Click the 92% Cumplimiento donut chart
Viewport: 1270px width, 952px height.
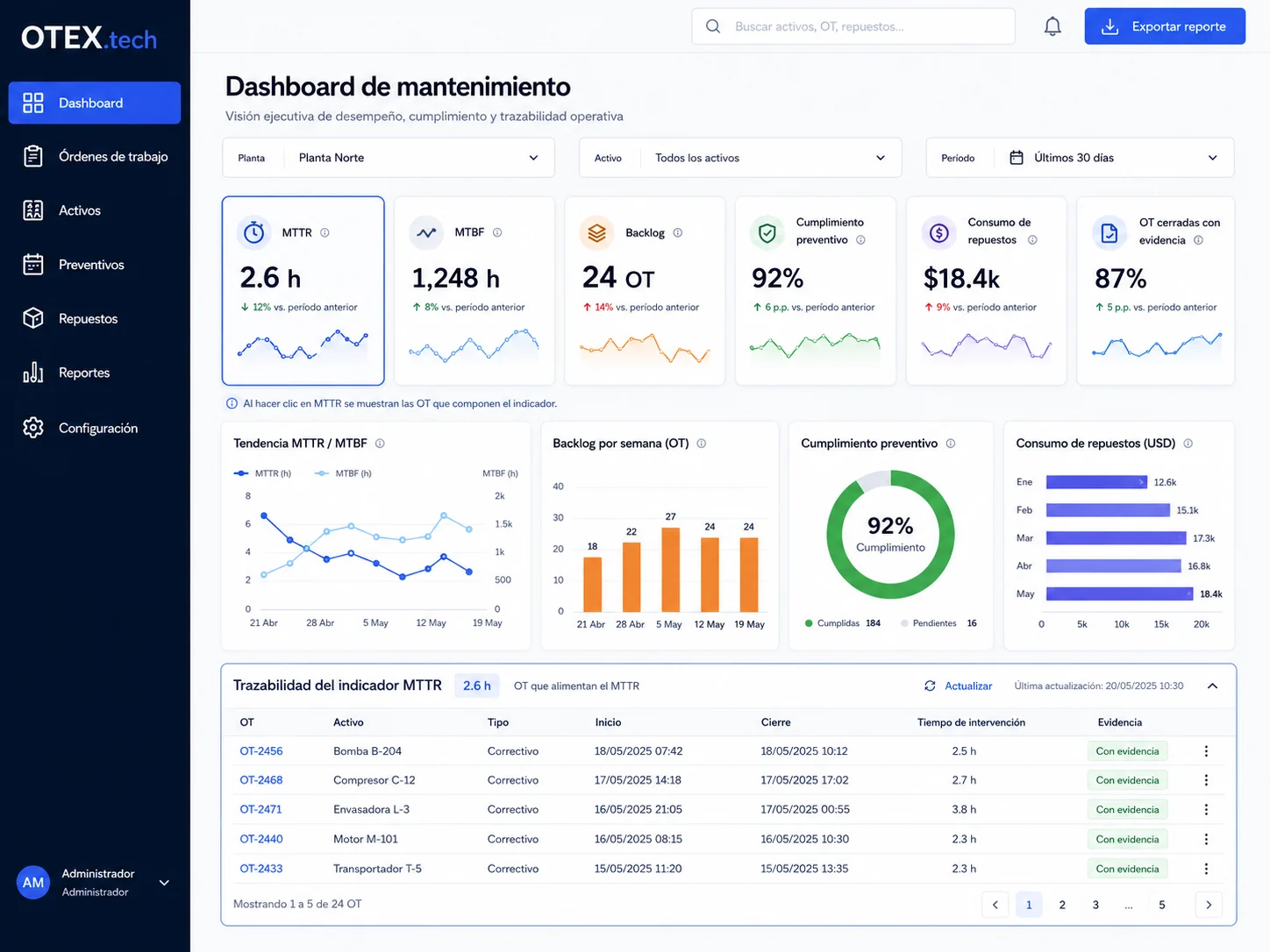890,535
